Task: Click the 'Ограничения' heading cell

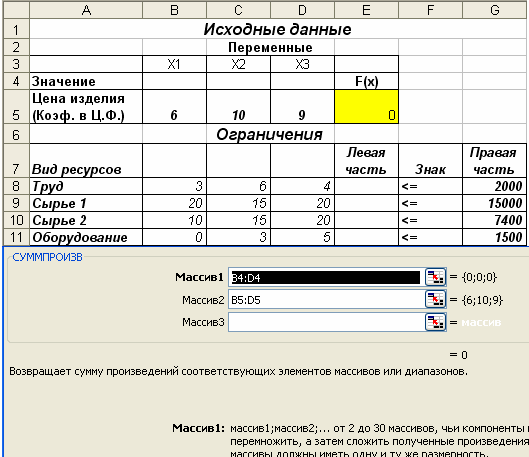Action: (x=270, y=134)
